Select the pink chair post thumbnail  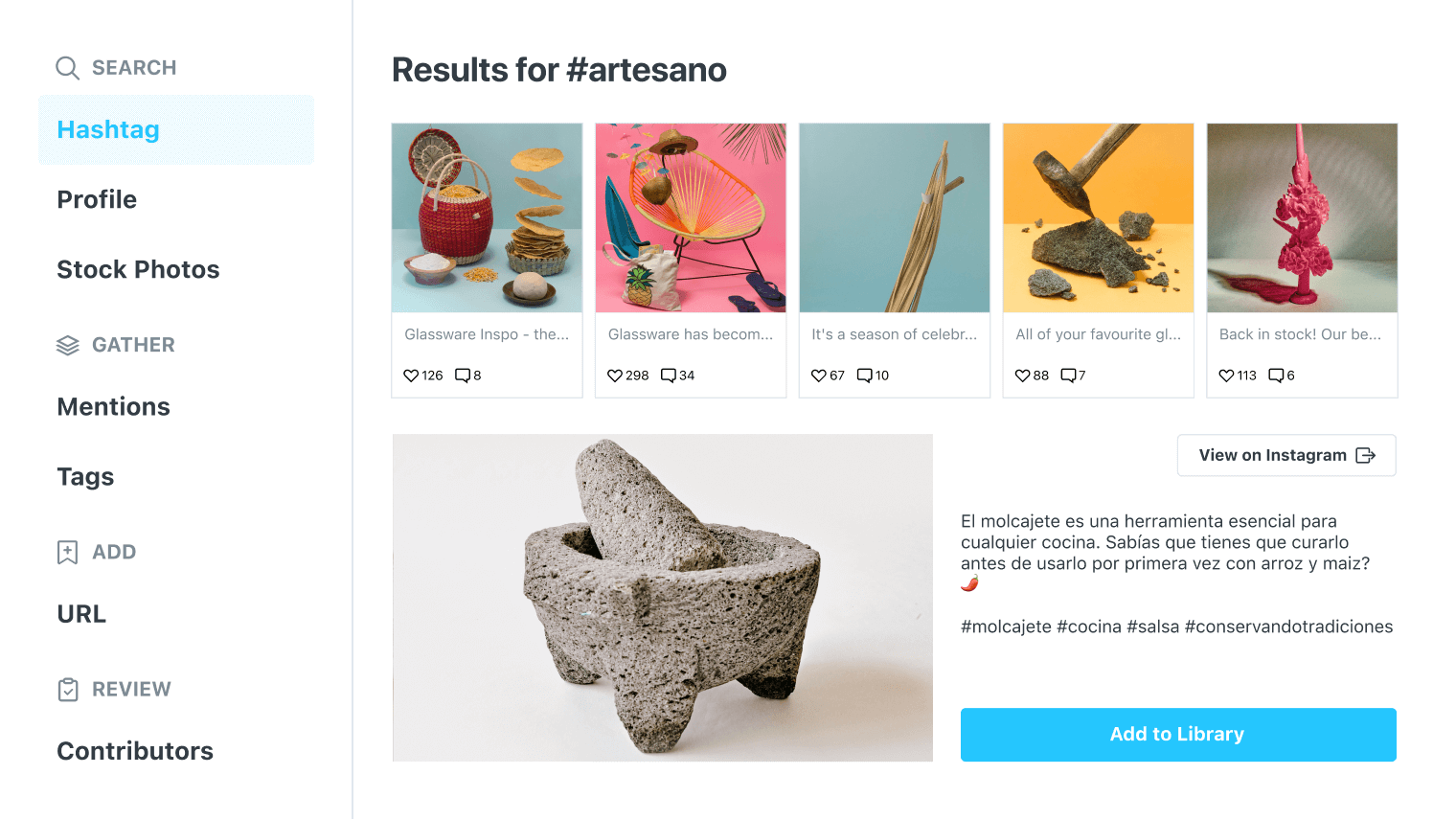coord(691,217)
